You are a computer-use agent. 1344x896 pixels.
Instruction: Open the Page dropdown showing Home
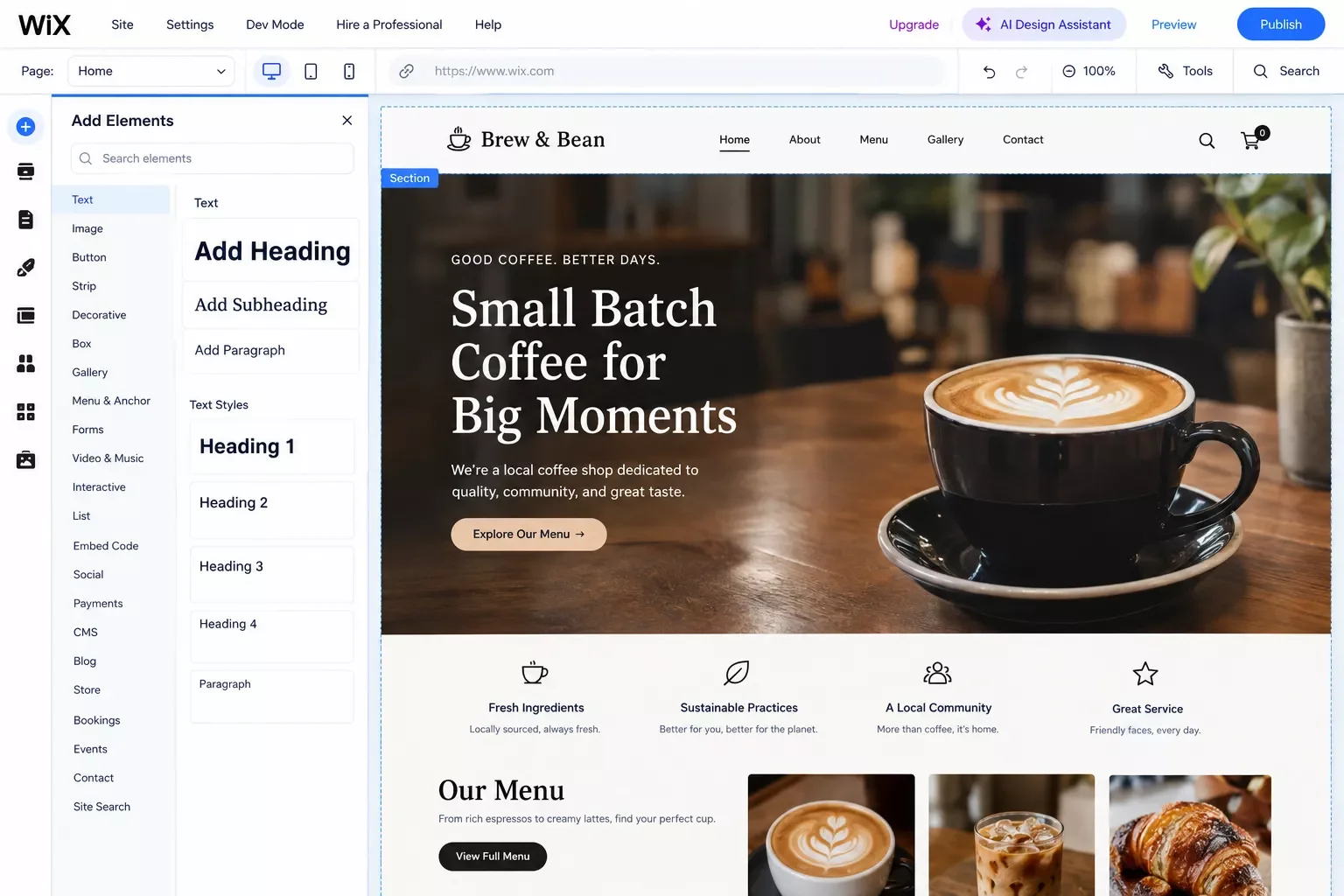click(x=151, y=71)
